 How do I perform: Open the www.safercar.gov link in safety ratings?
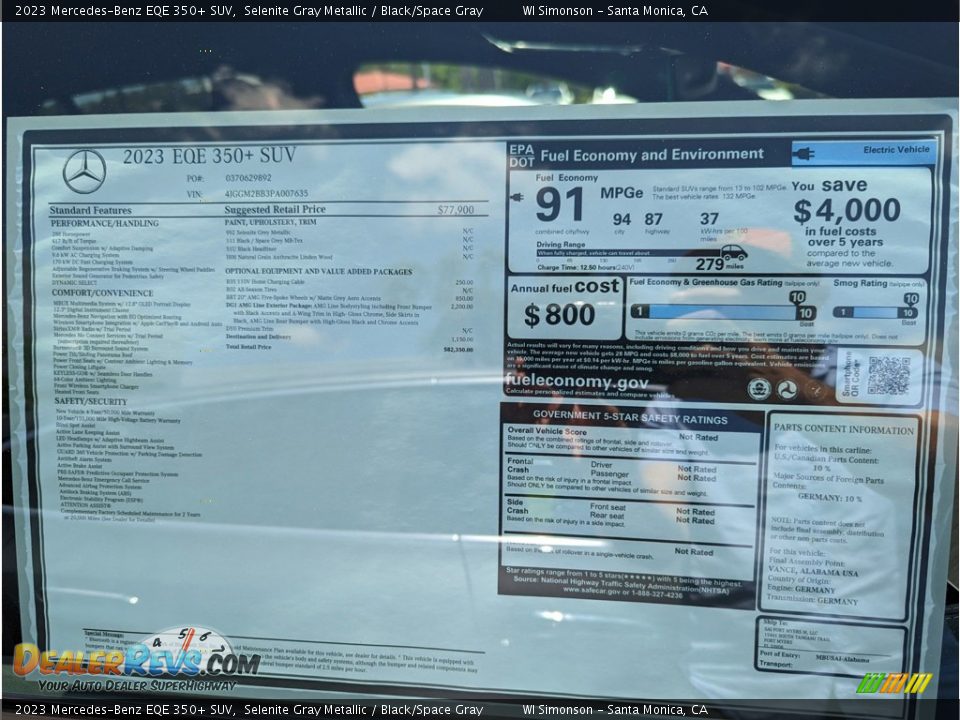(x=591, y=591)
